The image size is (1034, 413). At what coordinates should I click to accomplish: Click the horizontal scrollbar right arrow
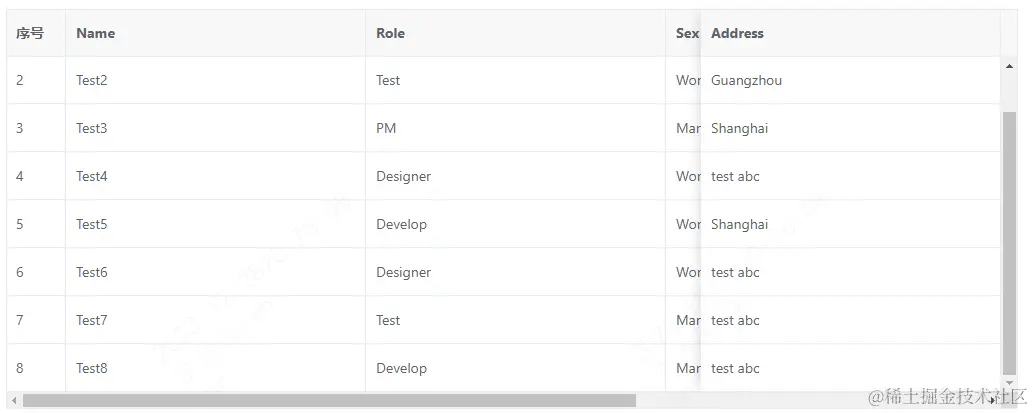pyautogui.click(x=992, y=401)
